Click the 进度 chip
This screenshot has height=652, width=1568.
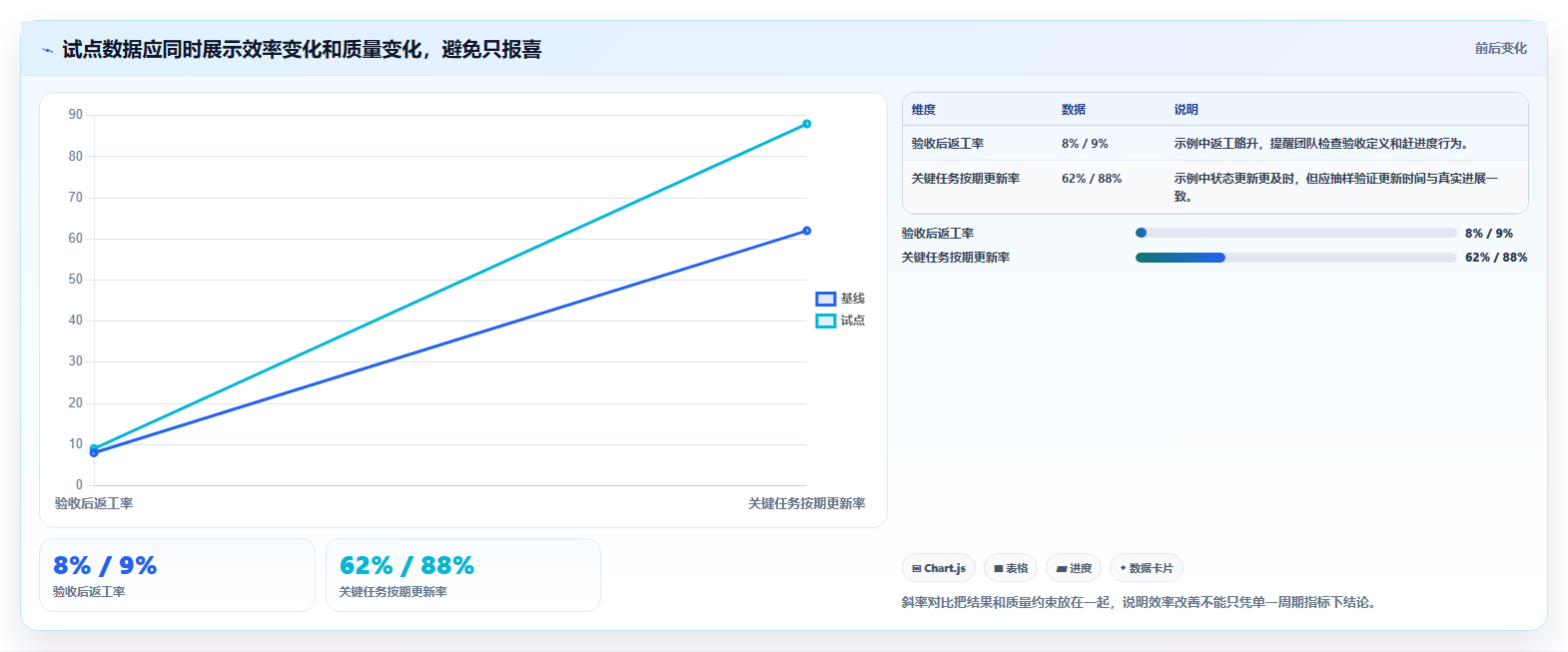click(1074, 568)
